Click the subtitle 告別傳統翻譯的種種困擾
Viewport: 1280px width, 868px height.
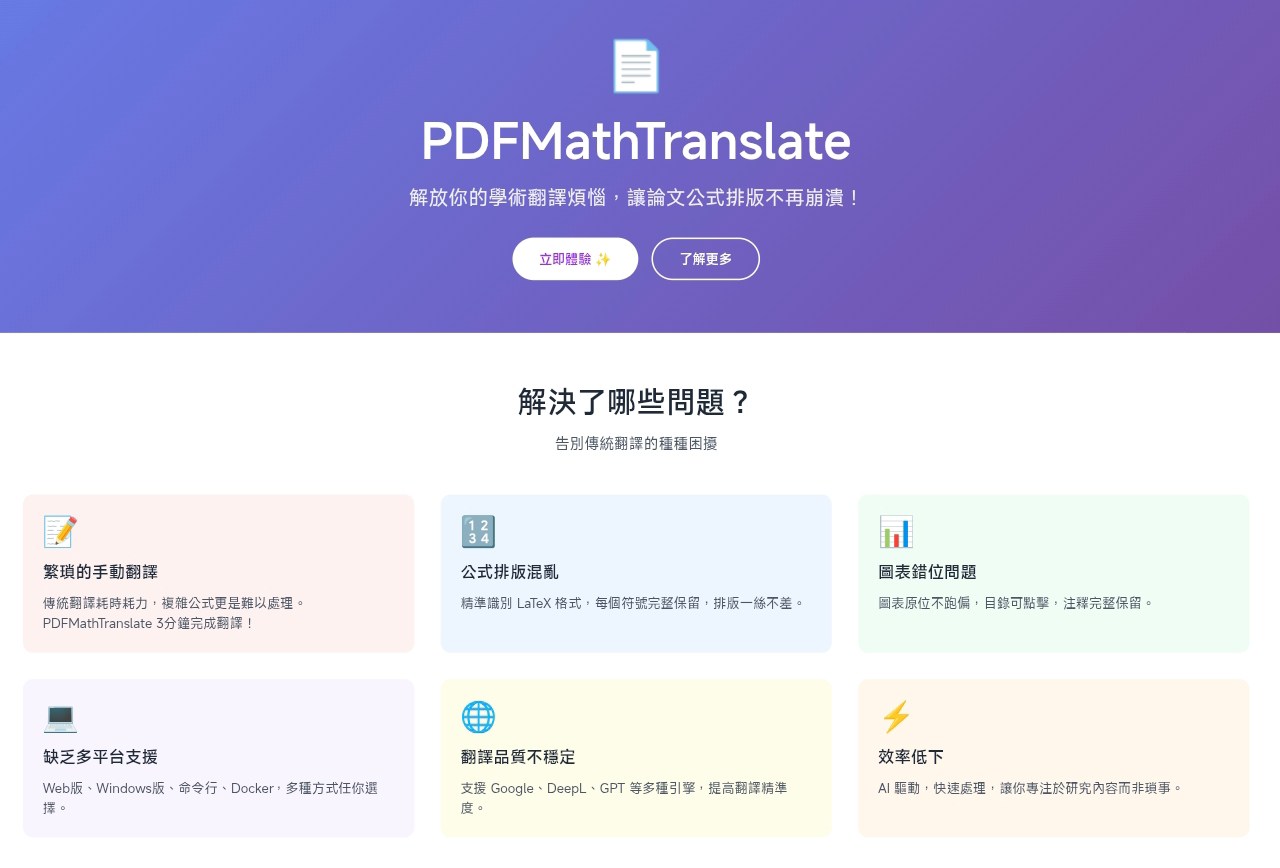(x=636, y=443)
